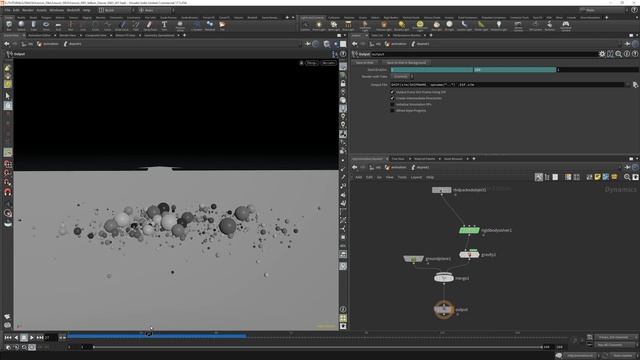Viewport: 640px width, 360px height.
Task: Click the scene view back arrow
Action: pos(7,44)
